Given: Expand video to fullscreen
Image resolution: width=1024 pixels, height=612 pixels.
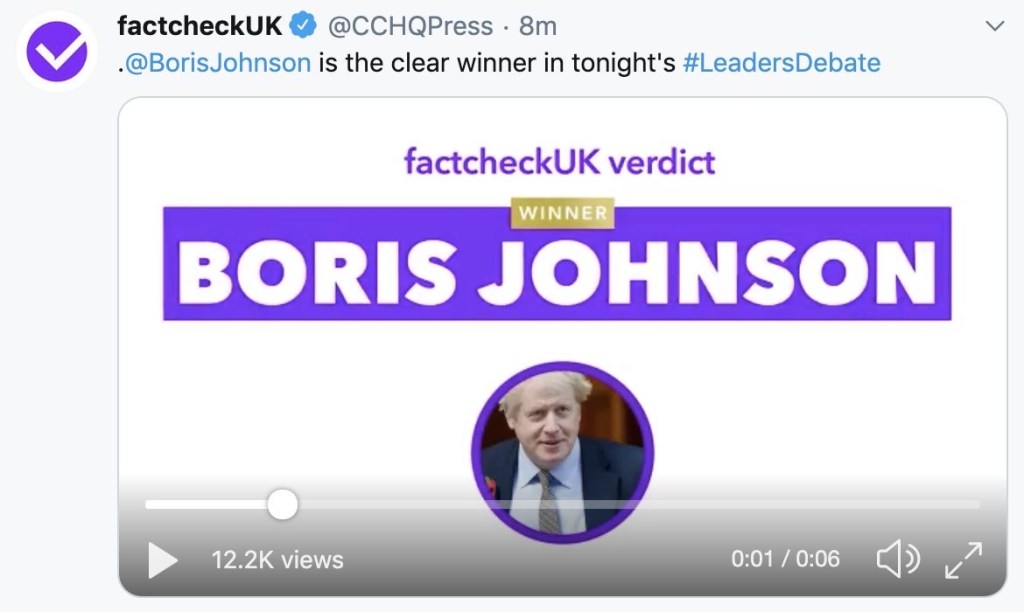Looking at the screenshot, I should pyautogui.click(x=964, y=559).
